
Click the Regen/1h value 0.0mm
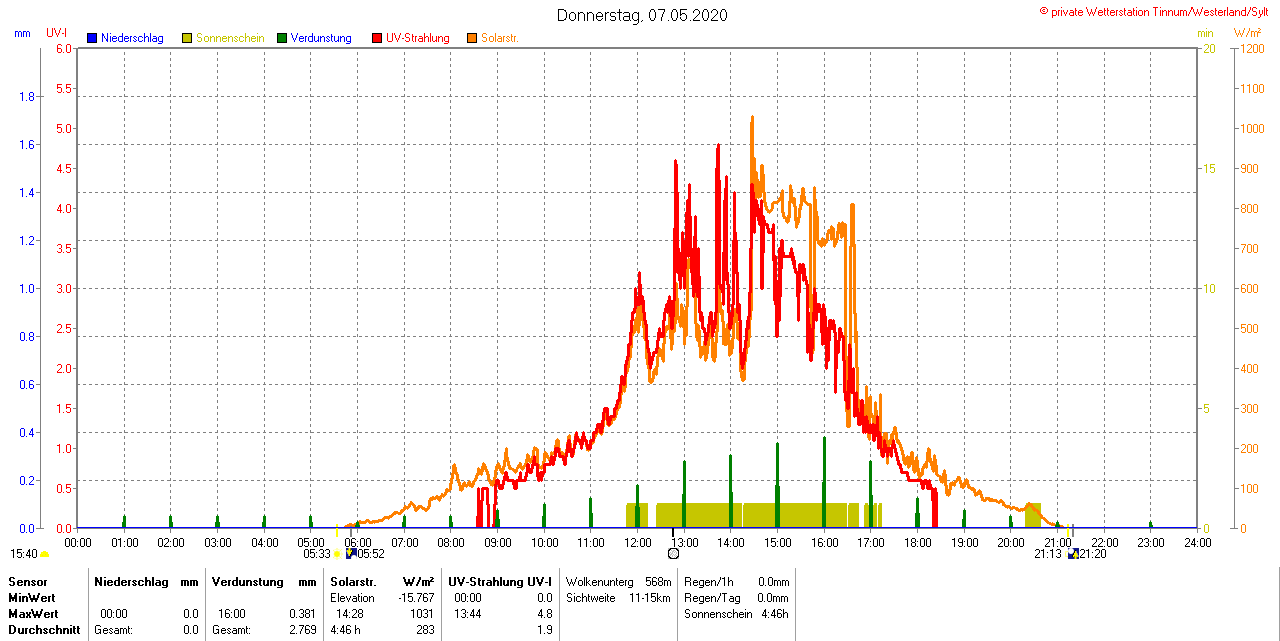pyautogui.click(x=774, y=582)
